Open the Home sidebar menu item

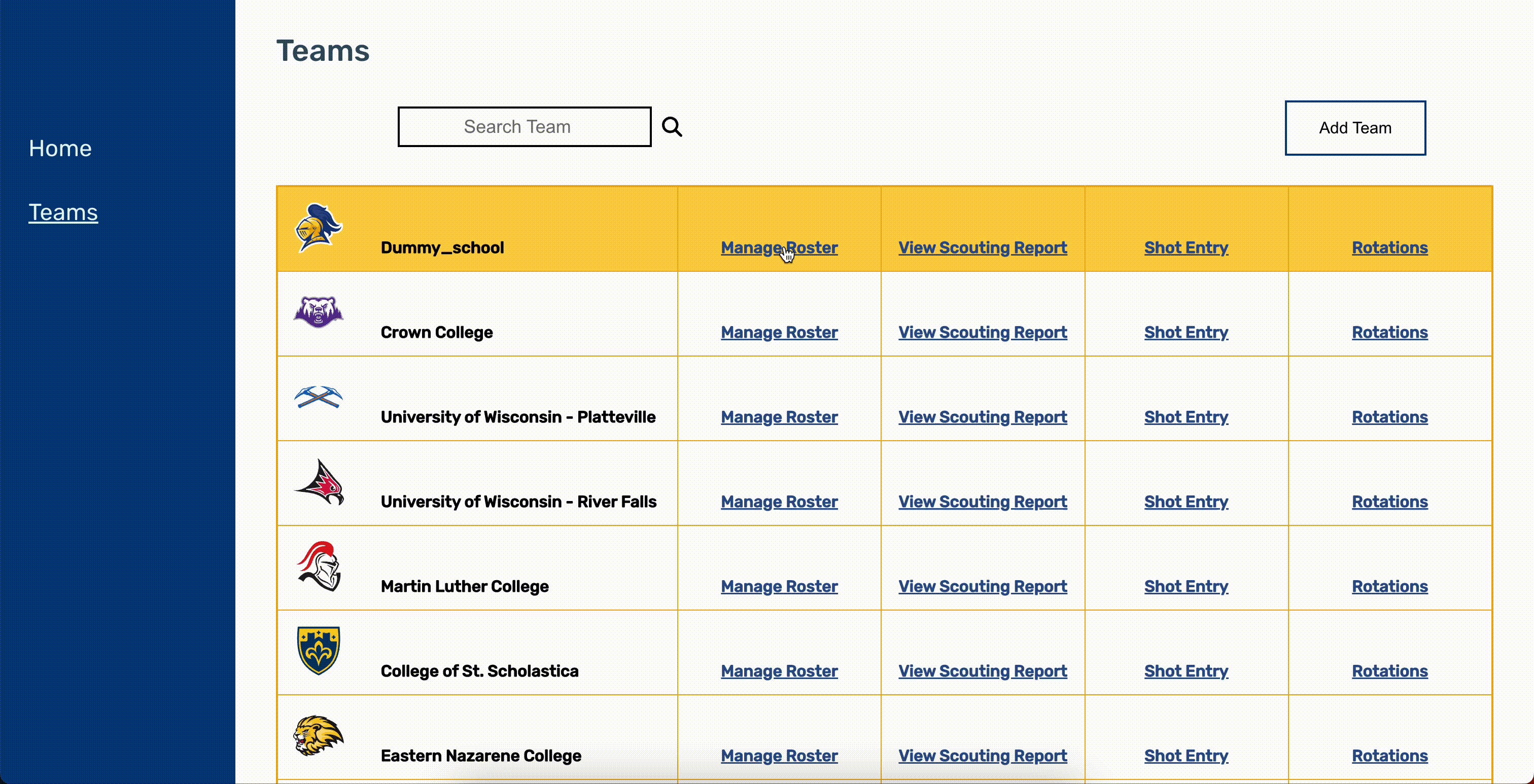tap(60, 148)
